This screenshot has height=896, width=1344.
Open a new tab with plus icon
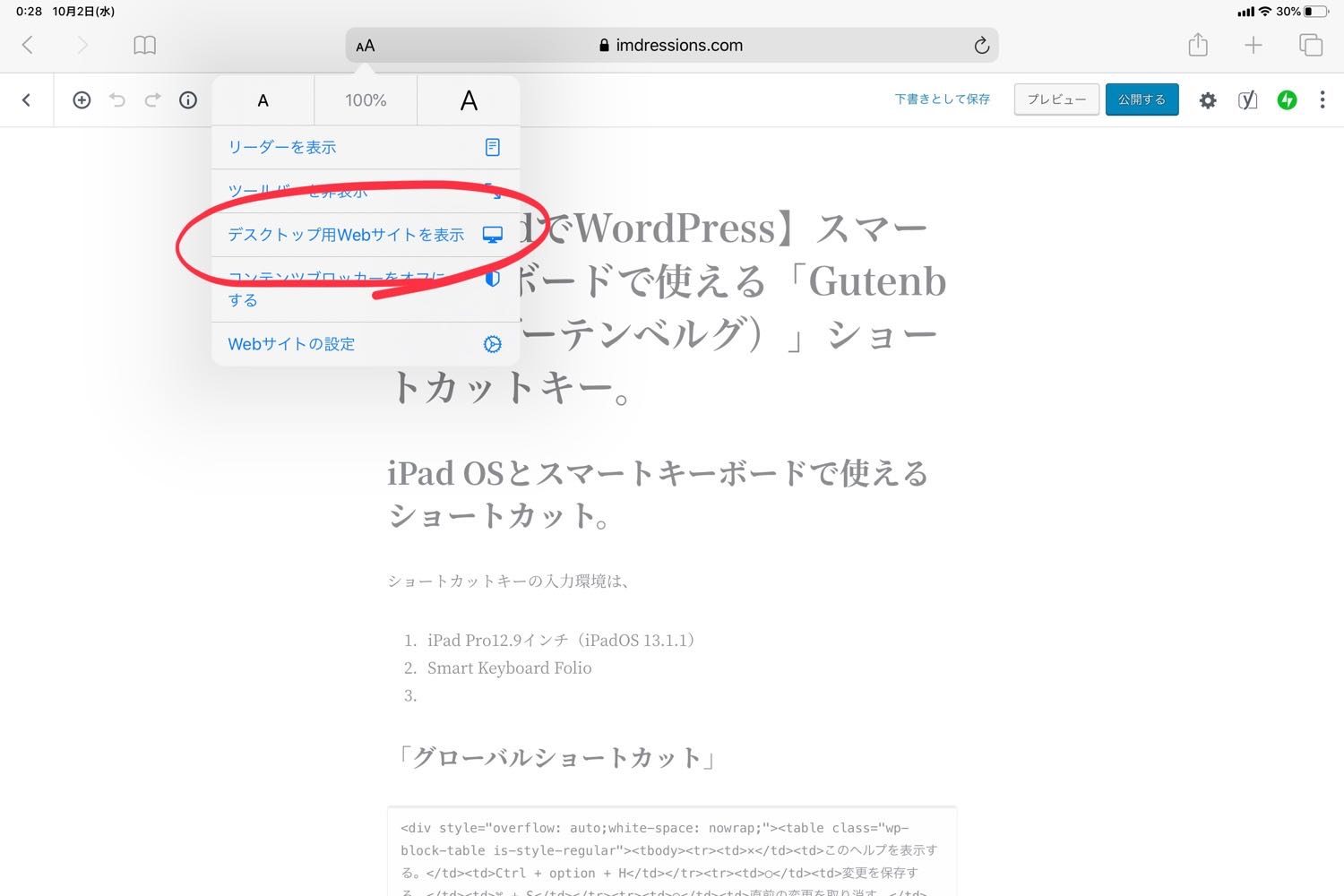click(x=1254, y=45)
